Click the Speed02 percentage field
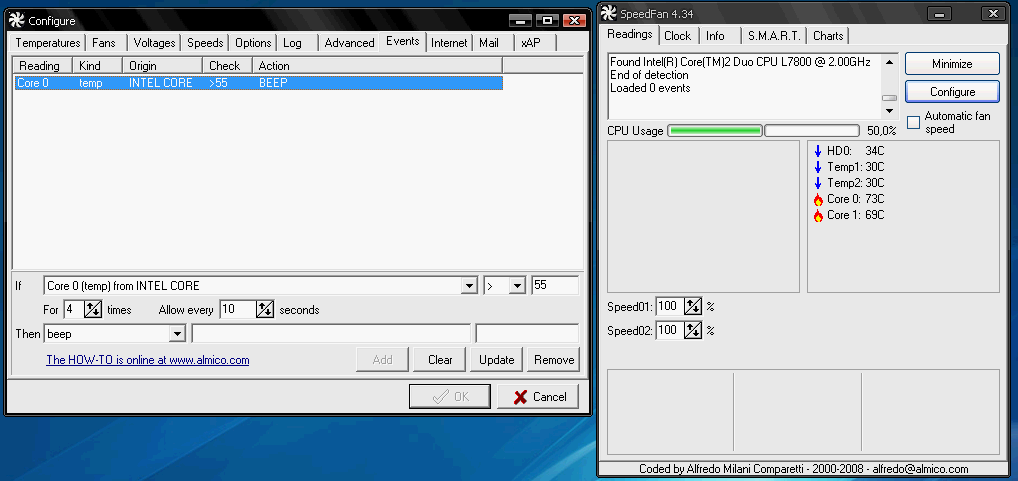The height and width of the screenshot is (481, 1018). [x=671, y=330]
